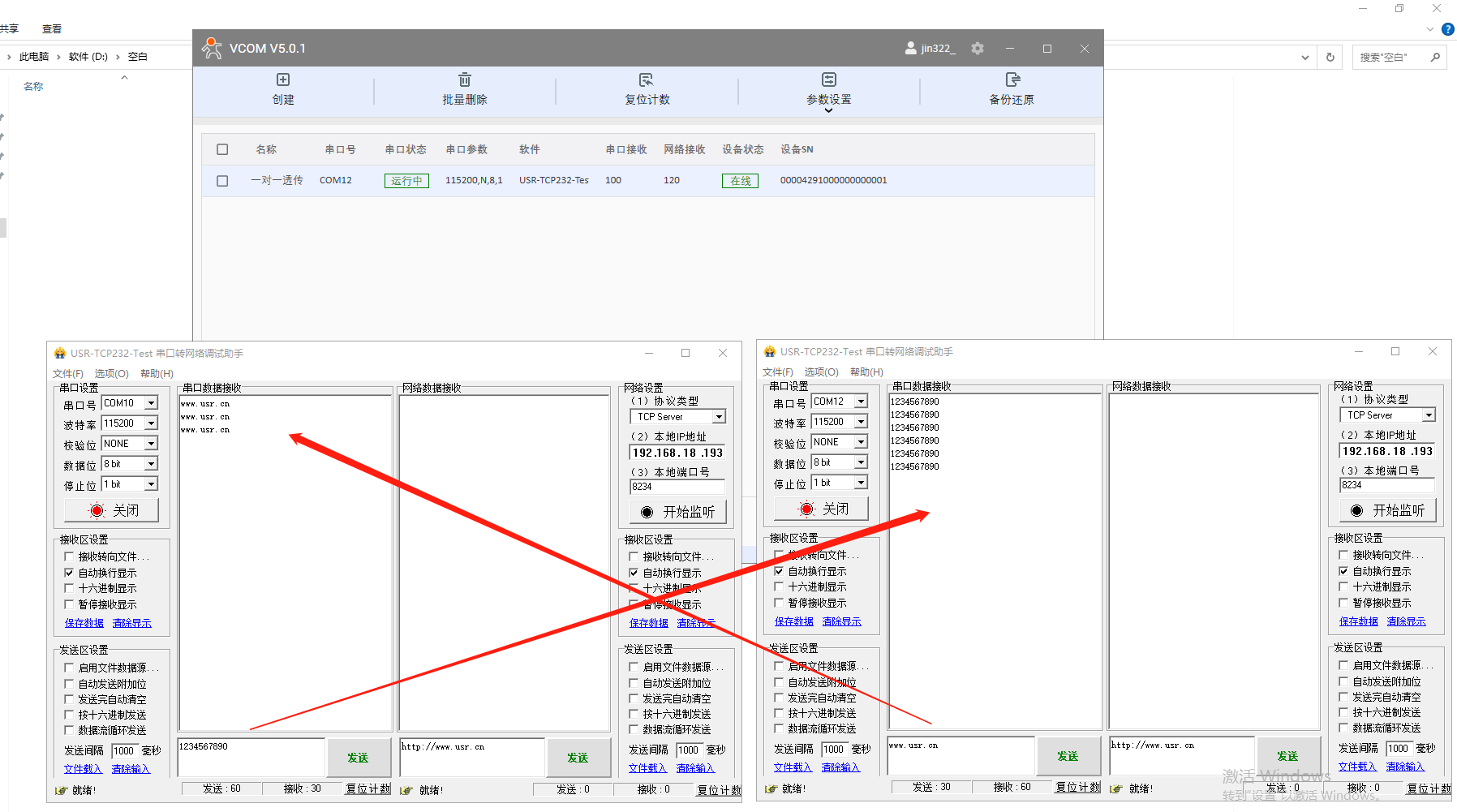Open 帮助(H) menu in the right USR-TCP232 window

tap(866, 372)
